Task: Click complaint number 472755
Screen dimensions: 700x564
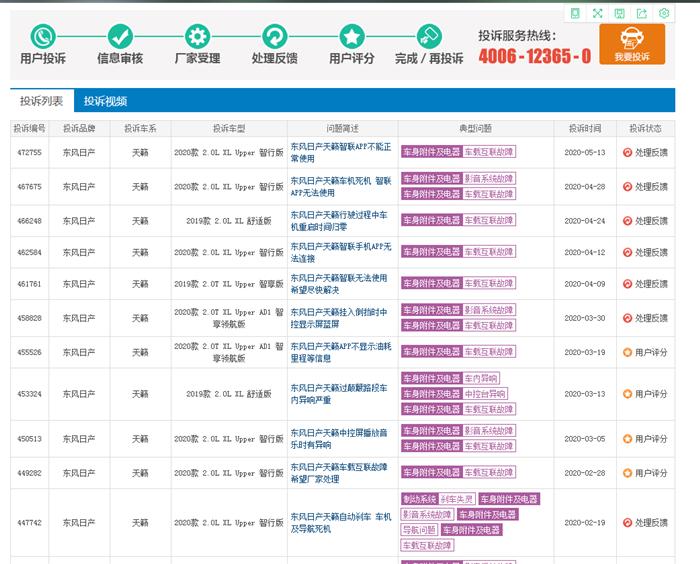Action: (29, 152)
